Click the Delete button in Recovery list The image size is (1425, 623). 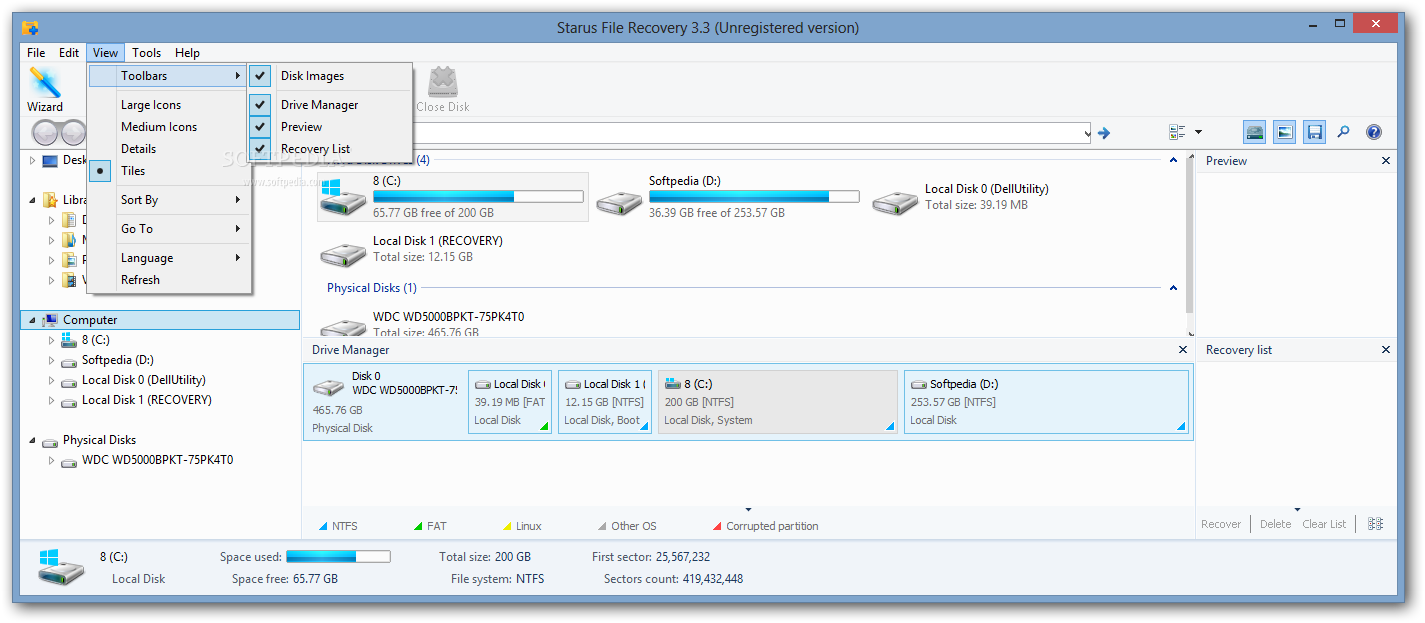point(1275,524)
